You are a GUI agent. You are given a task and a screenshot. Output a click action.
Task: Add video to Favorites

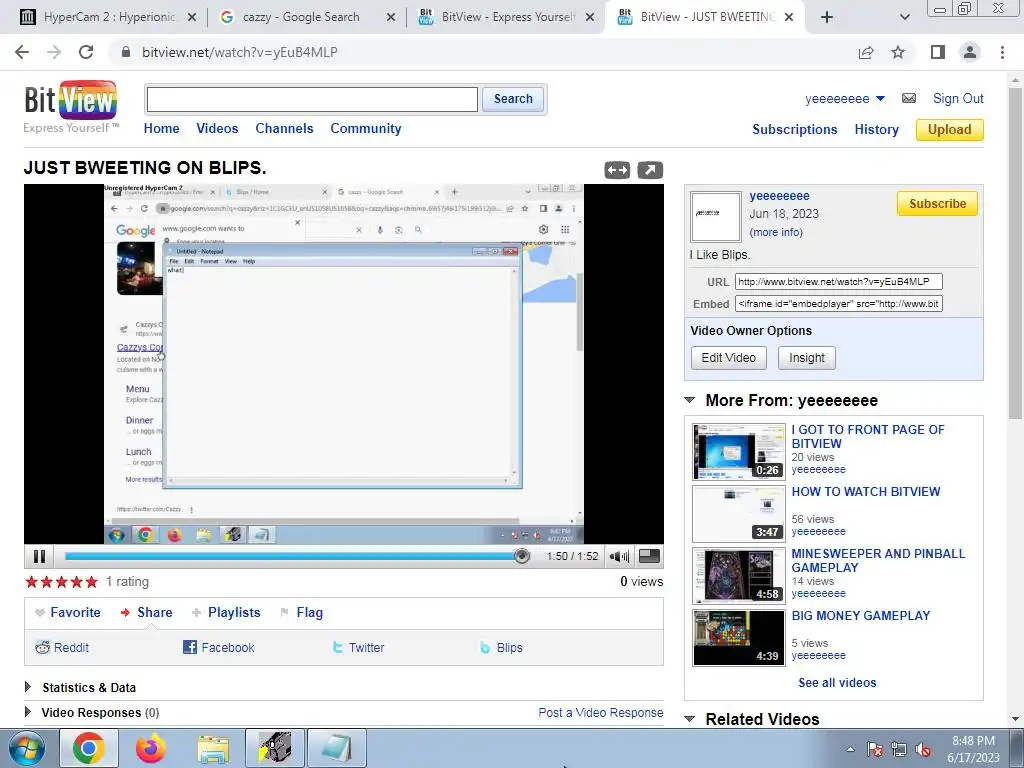point(68,613)
